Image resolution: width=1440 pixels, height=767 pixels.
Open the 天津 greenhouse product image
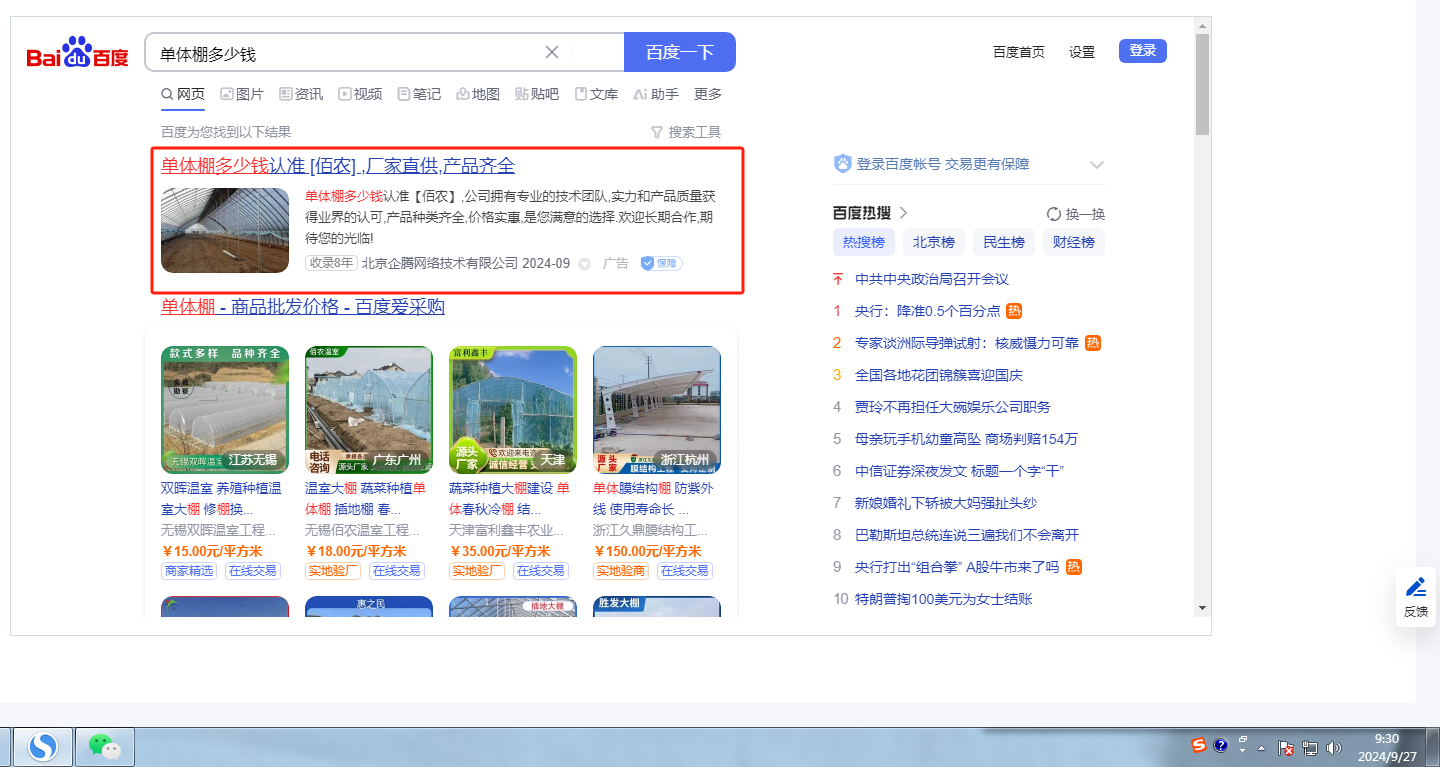[513, 410]
